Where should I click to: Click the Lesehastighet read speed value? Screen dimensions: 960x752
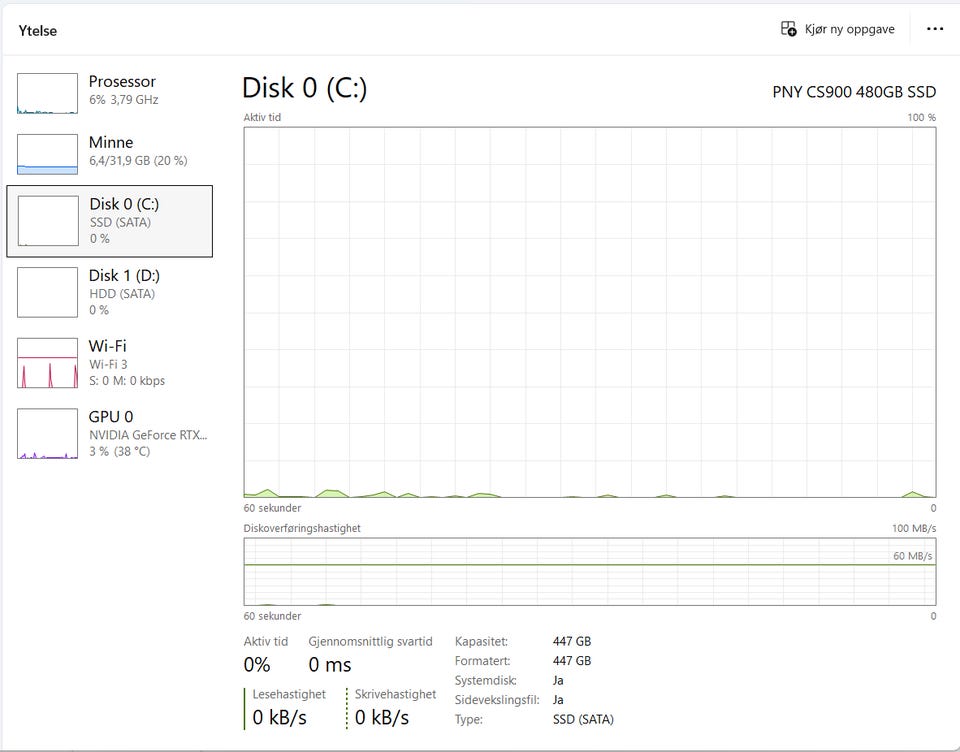click(x=279, y=717)
